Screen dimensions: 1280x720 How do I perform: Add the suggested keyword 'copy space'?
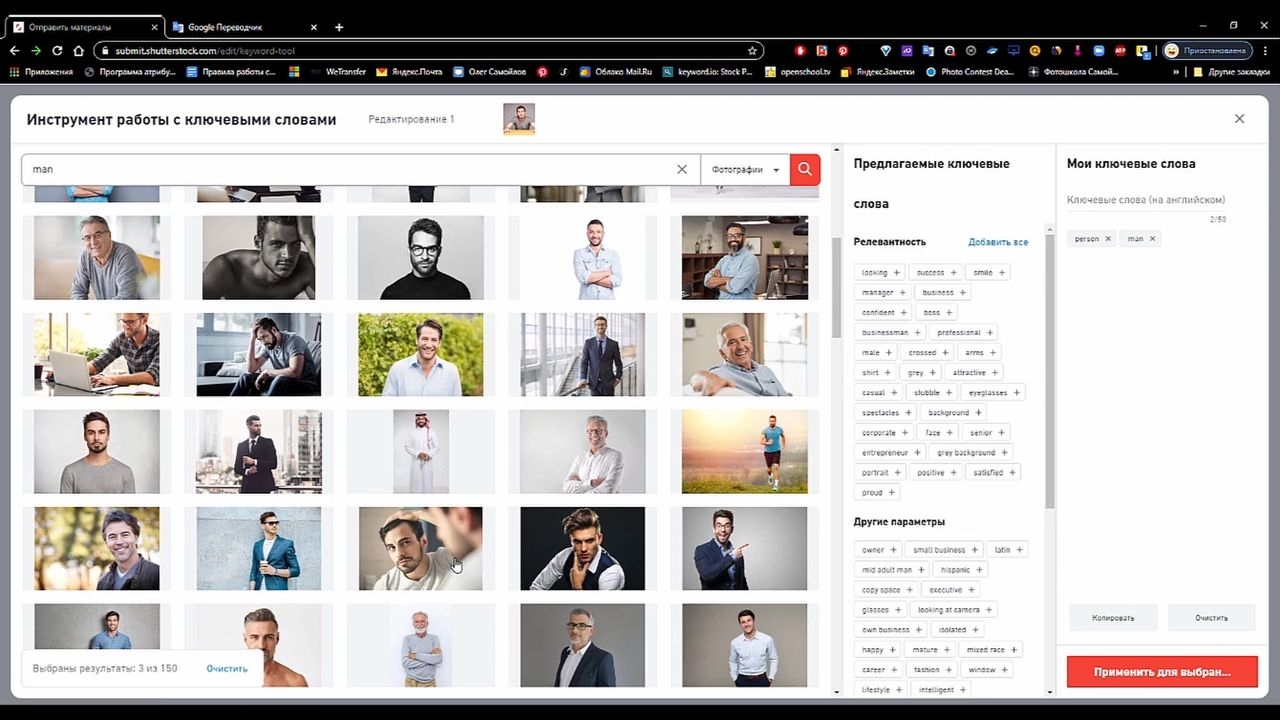tap(887, 590)
